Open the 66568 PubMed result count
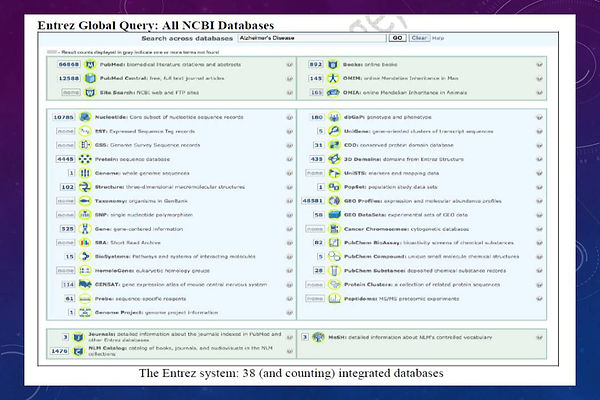 [x=69, y=64]
